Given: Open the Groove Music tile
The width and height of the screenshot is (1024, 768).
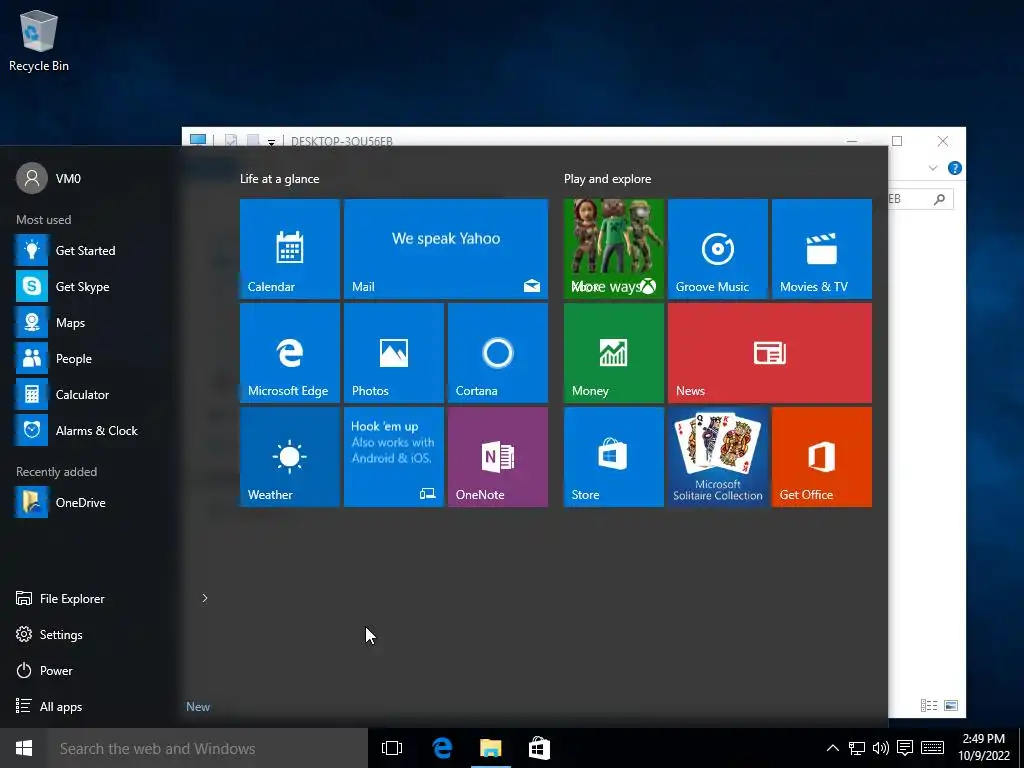Looking at the screenshot, I should [718, 249].
